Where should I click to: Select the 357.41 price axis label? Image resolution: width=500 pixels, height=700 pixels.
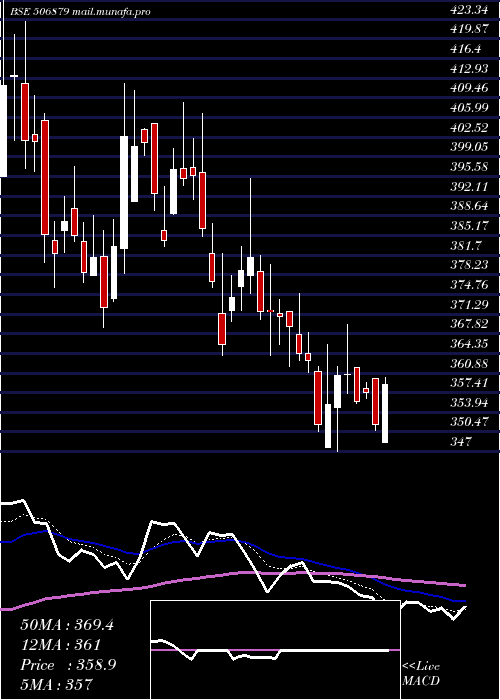tap(469, 383)
